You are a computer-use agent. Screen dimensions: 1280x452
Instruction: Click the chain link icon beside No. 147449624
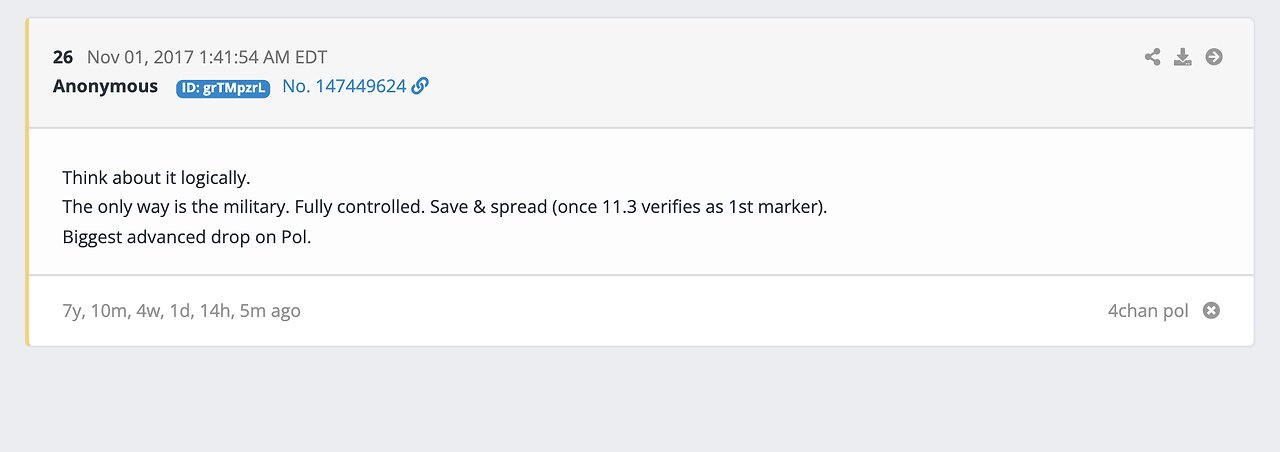421,86
